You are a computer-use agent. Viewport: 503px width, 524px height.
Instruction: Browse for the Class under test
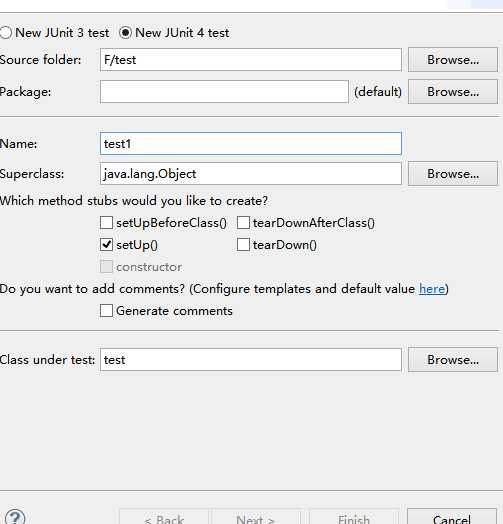point(453,360)
